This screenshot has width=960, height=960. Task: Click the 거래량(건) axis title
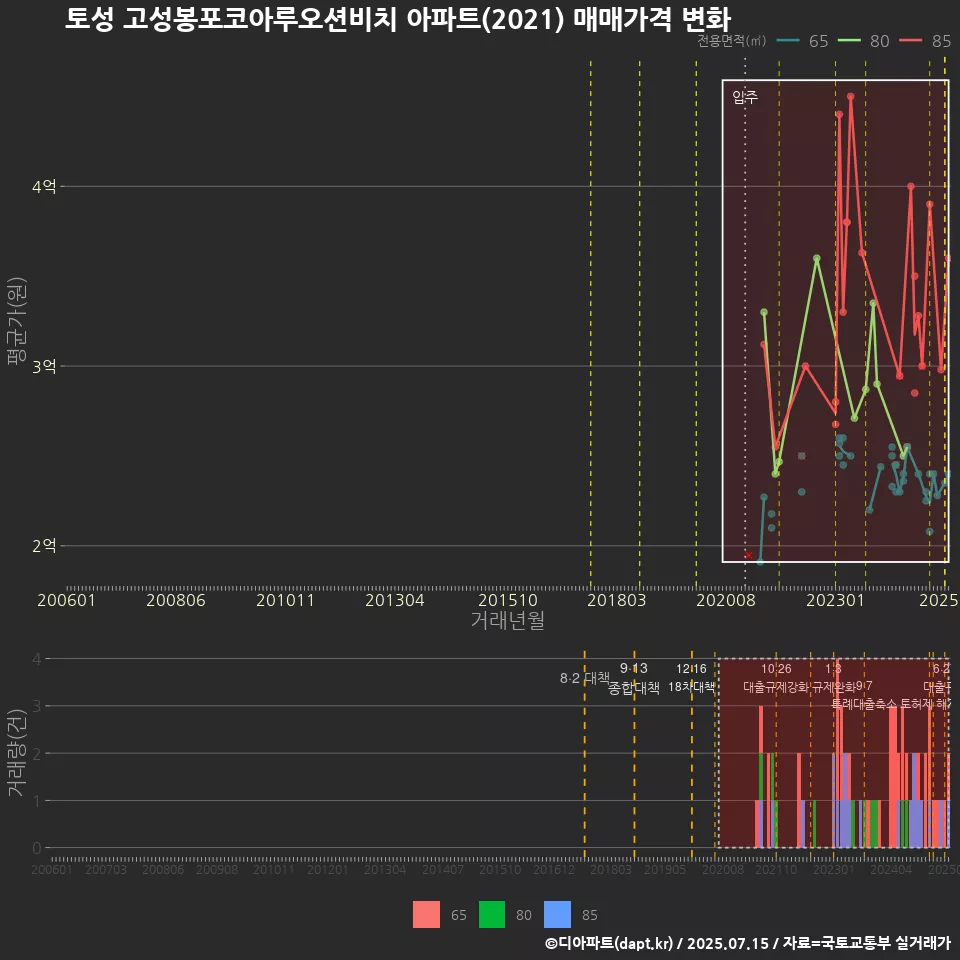(x=17, y=752)
